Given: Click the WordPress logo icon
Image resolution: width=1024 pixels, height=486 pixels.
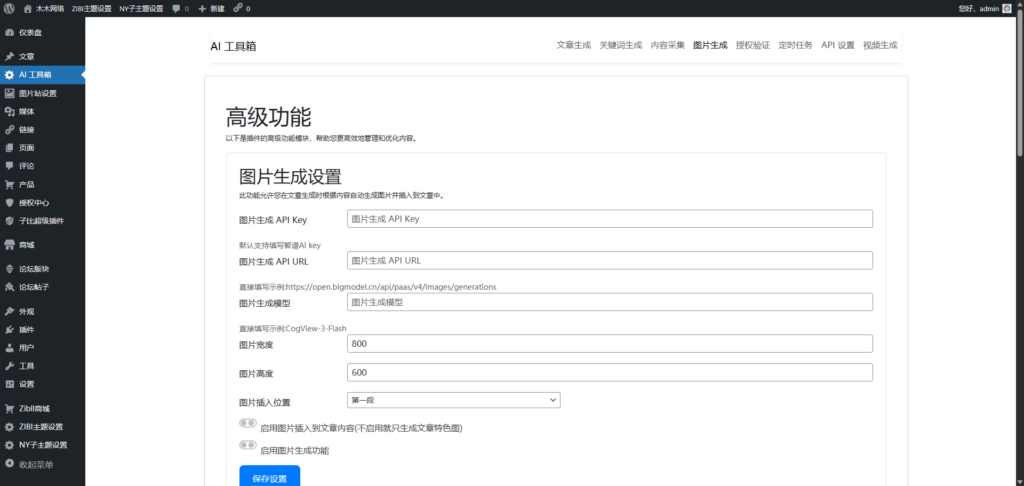Looking at the screenshot, I should pos(9,8).
